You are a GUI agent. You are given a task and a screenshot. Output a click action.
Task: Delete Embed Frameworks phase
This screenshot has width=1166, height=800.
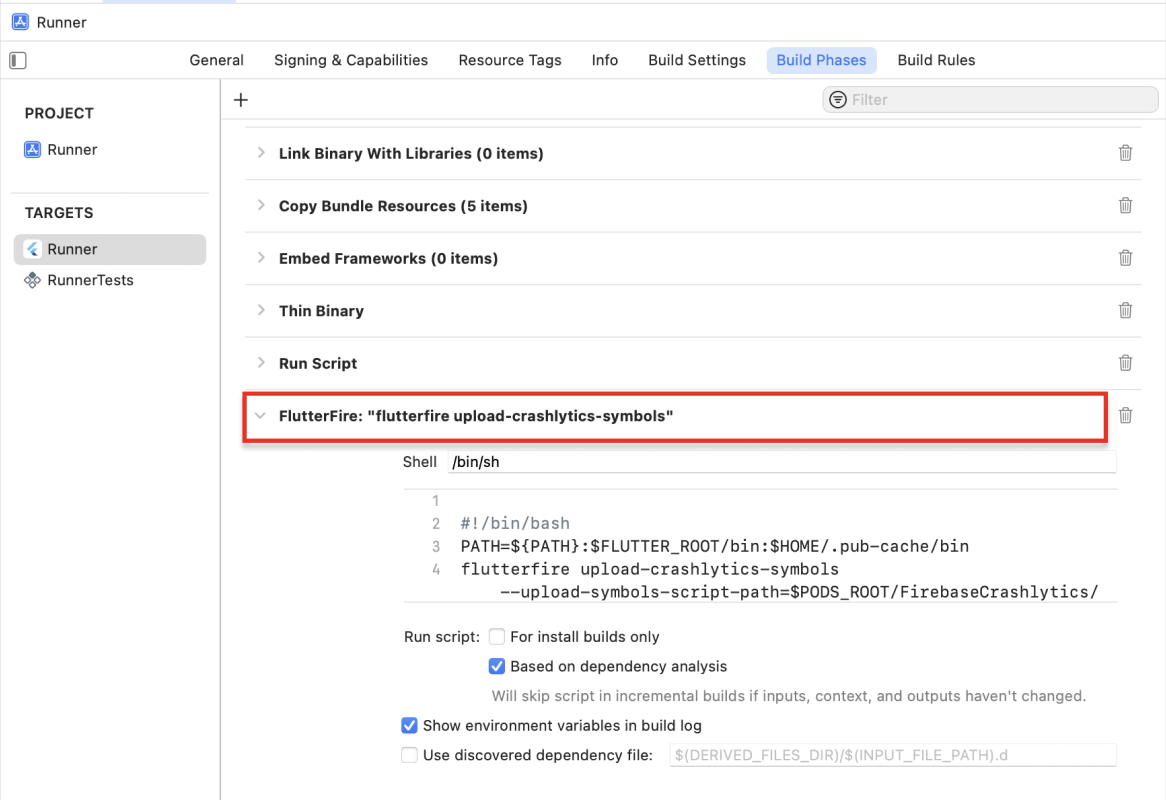[1125, 258]
